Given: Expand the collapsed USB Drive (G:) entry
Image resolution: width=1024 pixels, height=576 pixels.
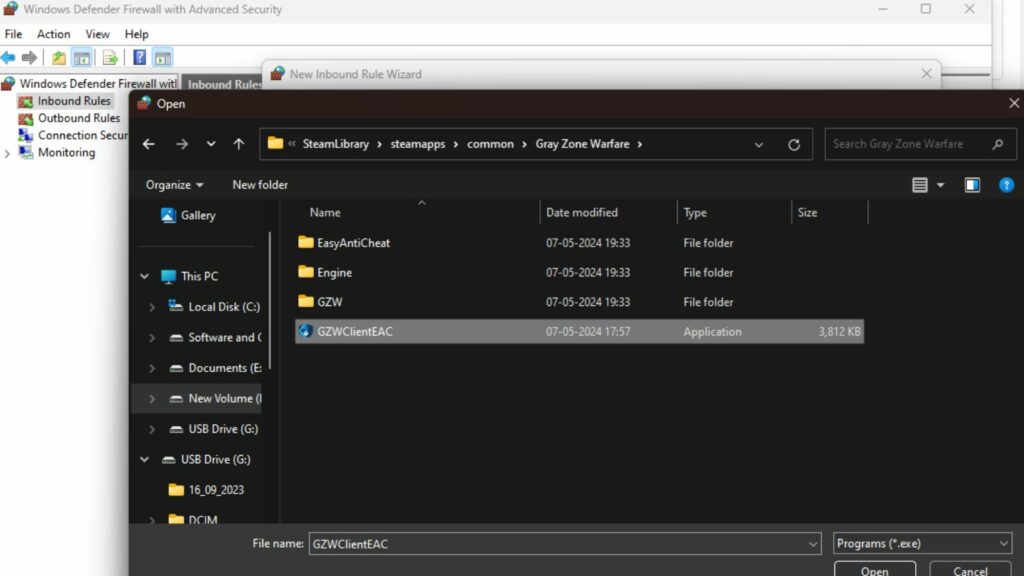Looking at the screenshot, I should coord(152,430).
